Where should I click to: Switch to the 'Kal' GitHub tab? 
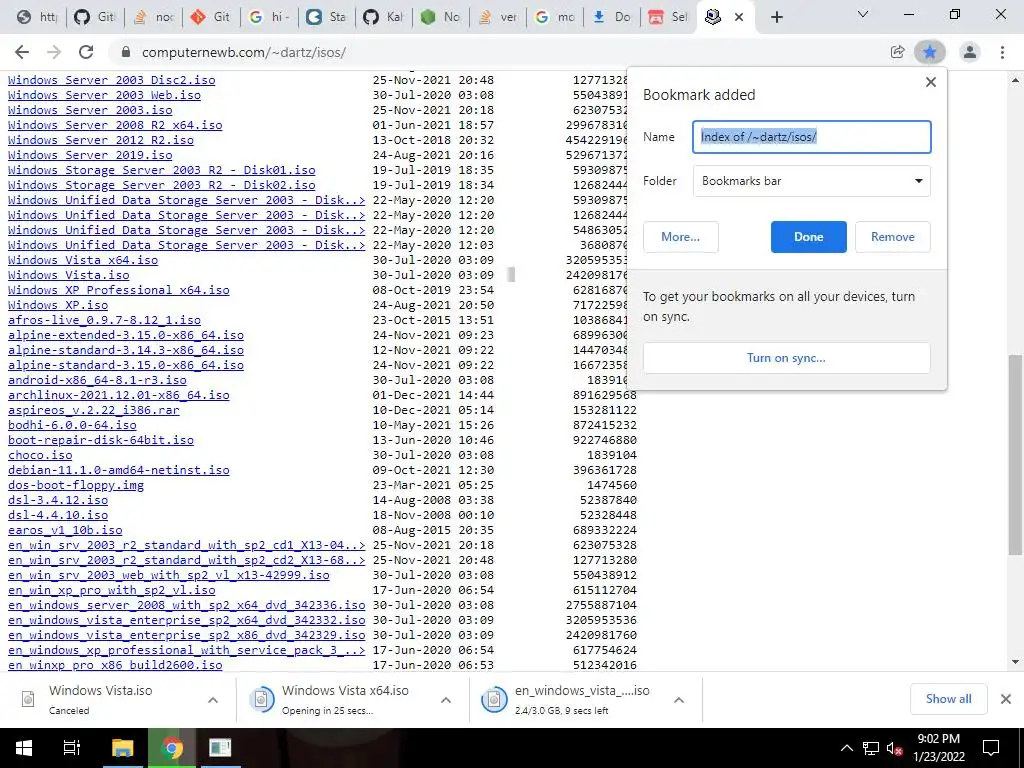383,17
